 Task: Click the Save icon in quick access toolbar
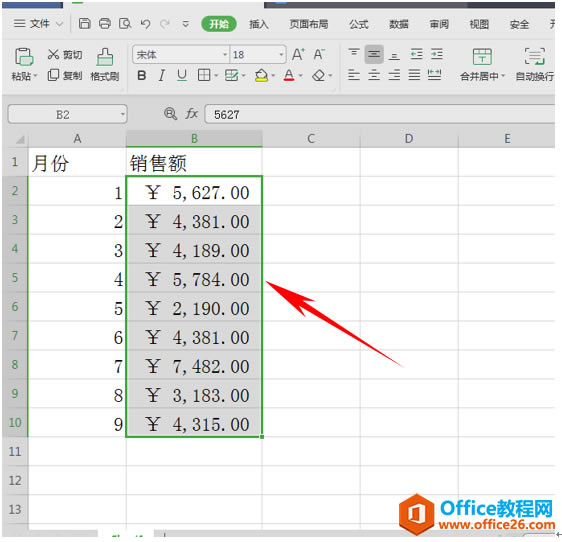click(84, 24)
